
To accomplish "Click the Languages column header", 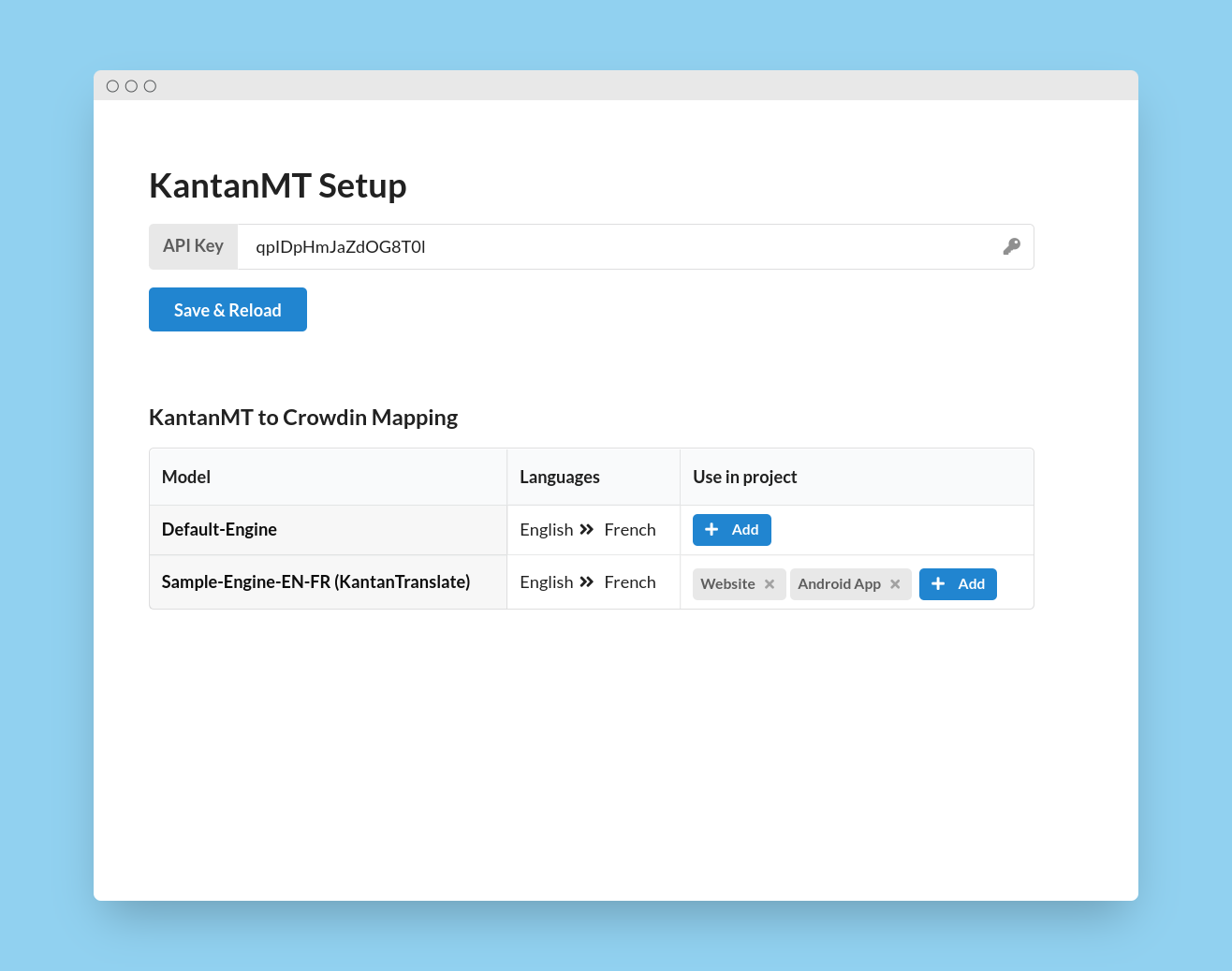I will point(560,478).
